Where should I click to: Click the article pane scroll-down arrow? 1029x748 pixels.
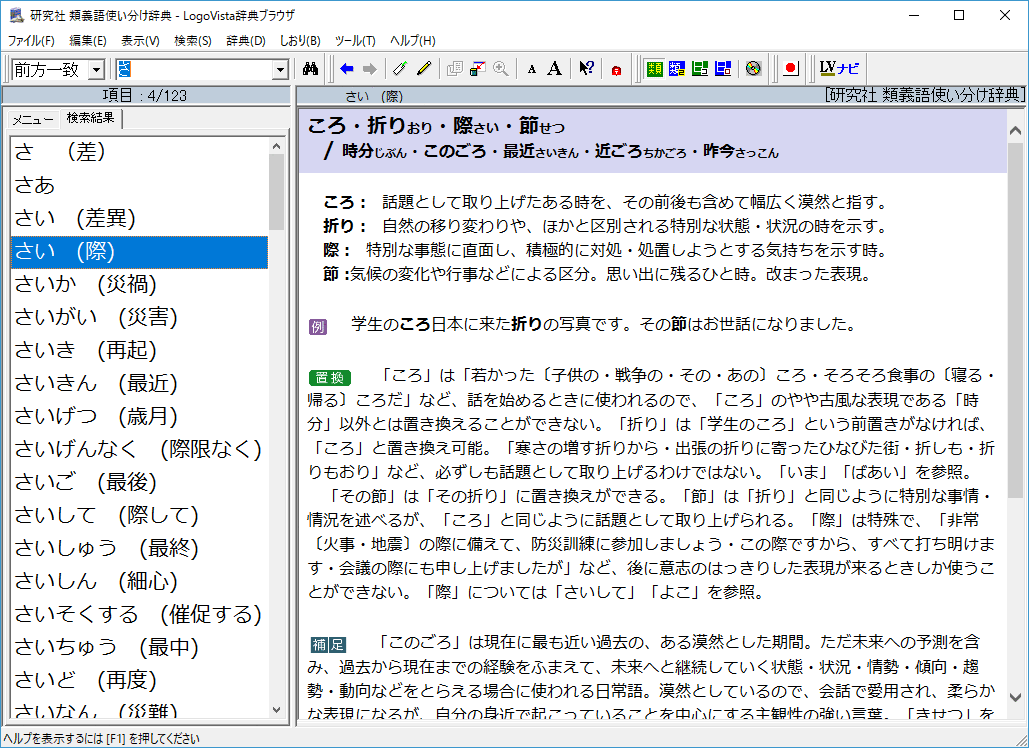[1015, 697]
